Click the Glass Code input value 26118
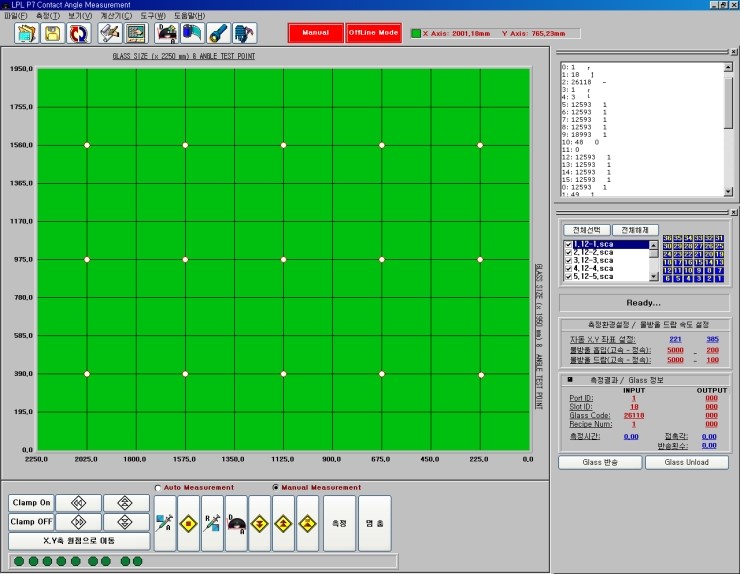 click(634, 415)
